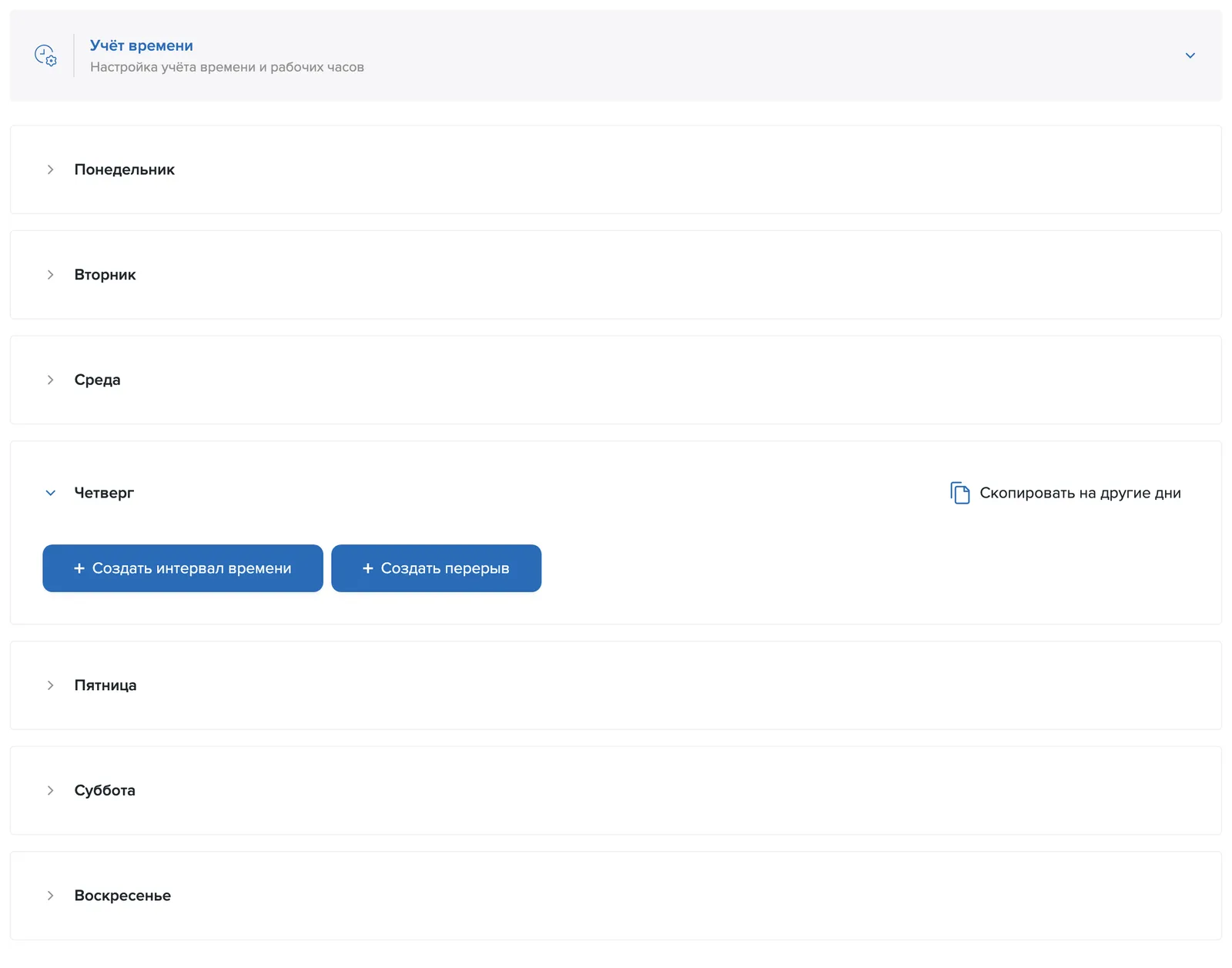Click Скопировать на другие дни link

coord(1080,493)
